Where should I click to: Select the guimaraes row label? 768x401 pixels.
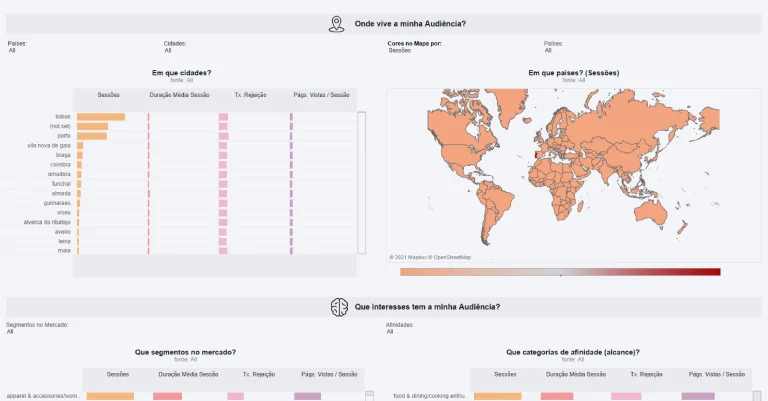pos(57,203)
